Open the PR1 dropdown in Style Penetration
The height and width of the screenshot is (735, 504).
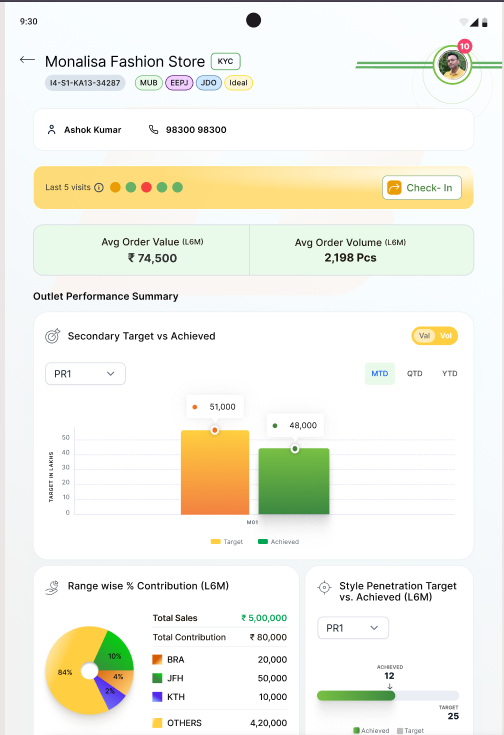click(353, 628)
